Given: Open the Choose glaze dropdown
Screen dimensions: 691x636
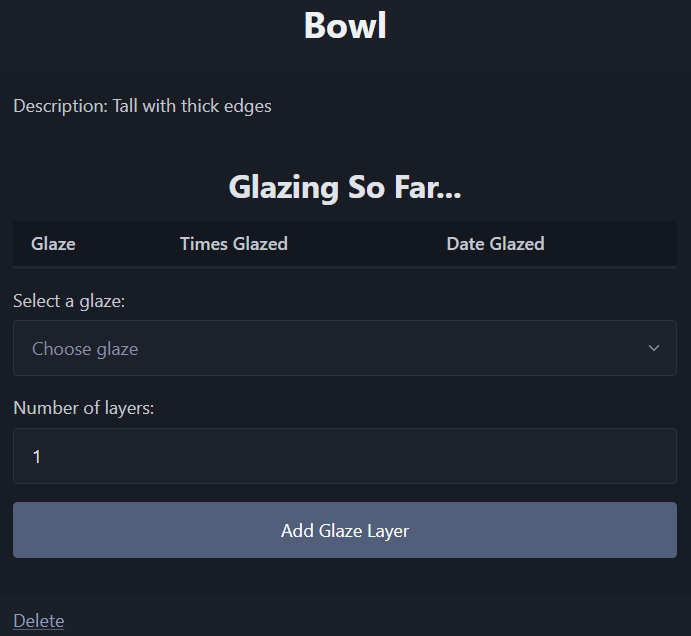Looking at the screenshot, I should [x=344, y=348].
